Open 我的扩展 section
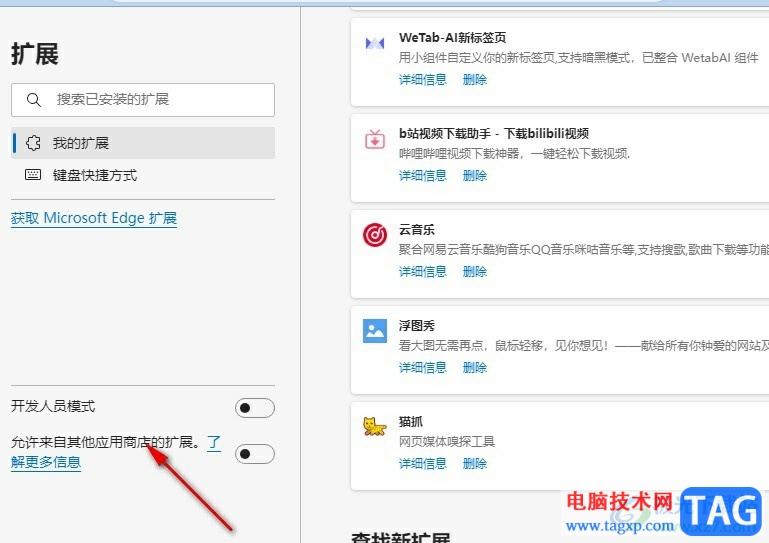 pyautogui.click(x=143, y=143)
